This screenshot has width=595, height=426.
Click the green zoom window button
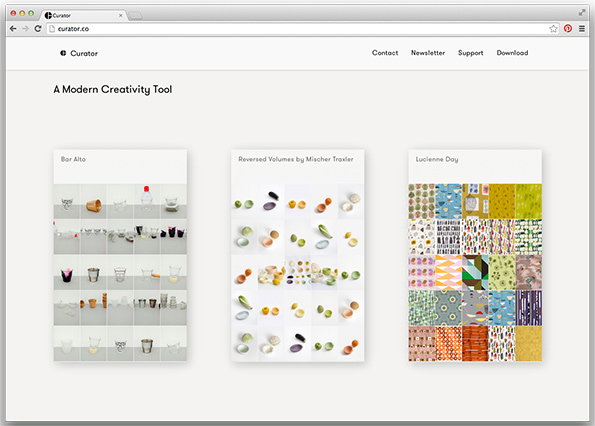coord(31,13)
